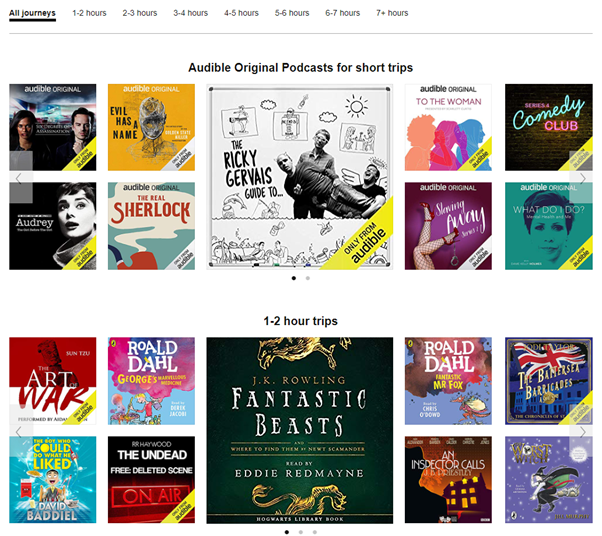This screenshot has height=536, width=602.
Task: Open Evil Has a Name cover
Action: click(151, 127)
